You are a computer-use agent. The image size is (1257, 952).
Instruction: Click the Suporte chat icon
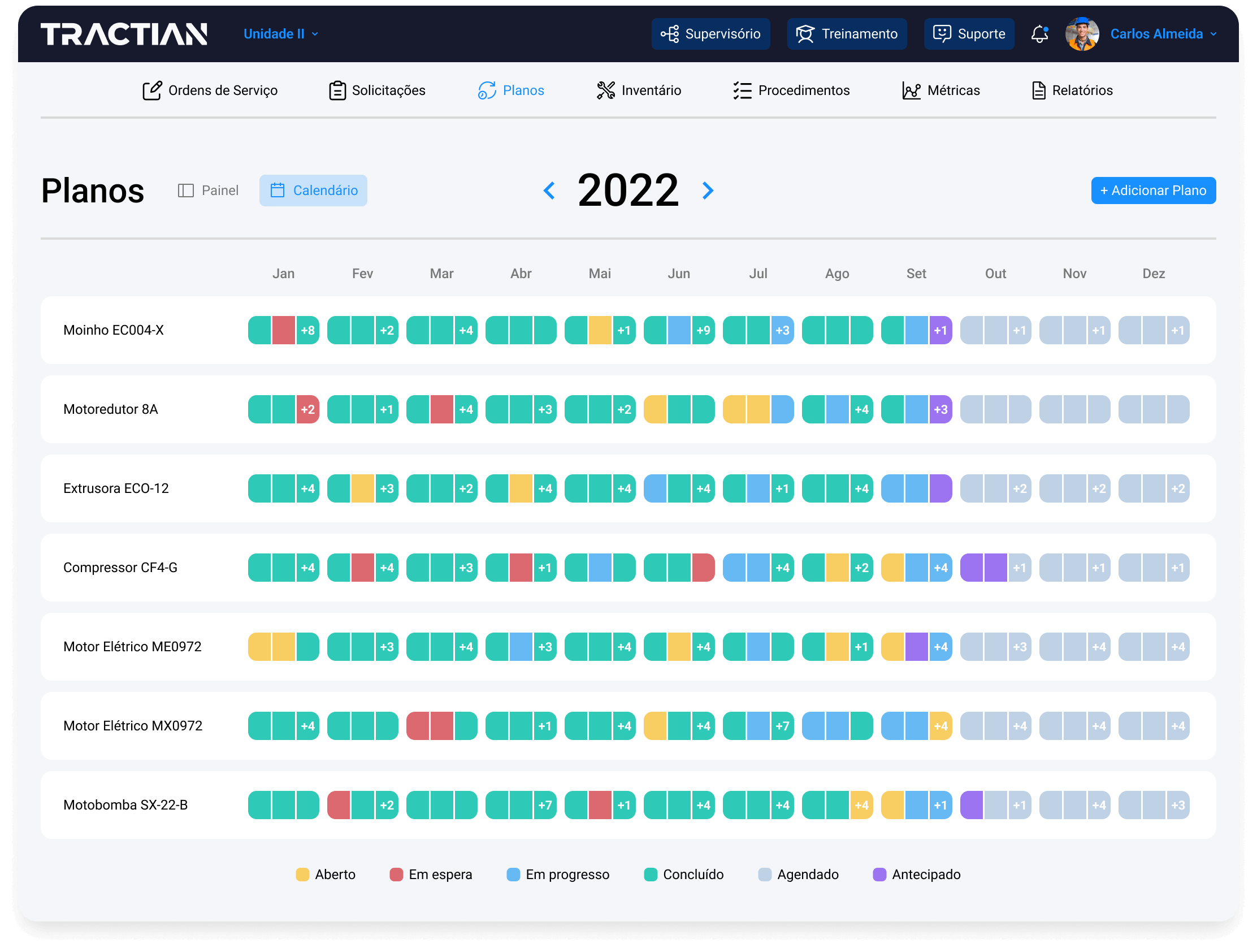point(943,33)
